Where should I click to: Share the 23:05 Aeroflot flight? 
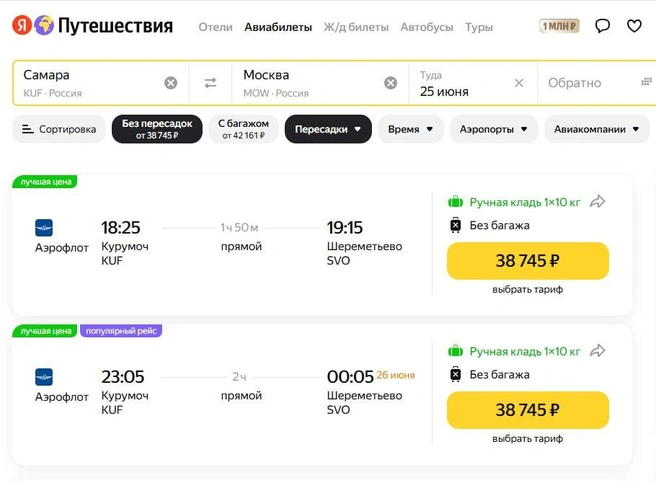[x=598, y=351]
